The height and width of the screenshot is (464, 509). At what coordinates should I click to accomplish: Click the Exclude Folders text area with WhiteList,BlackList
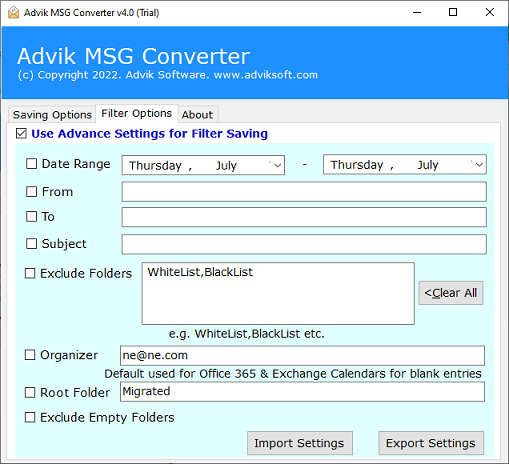278,293
